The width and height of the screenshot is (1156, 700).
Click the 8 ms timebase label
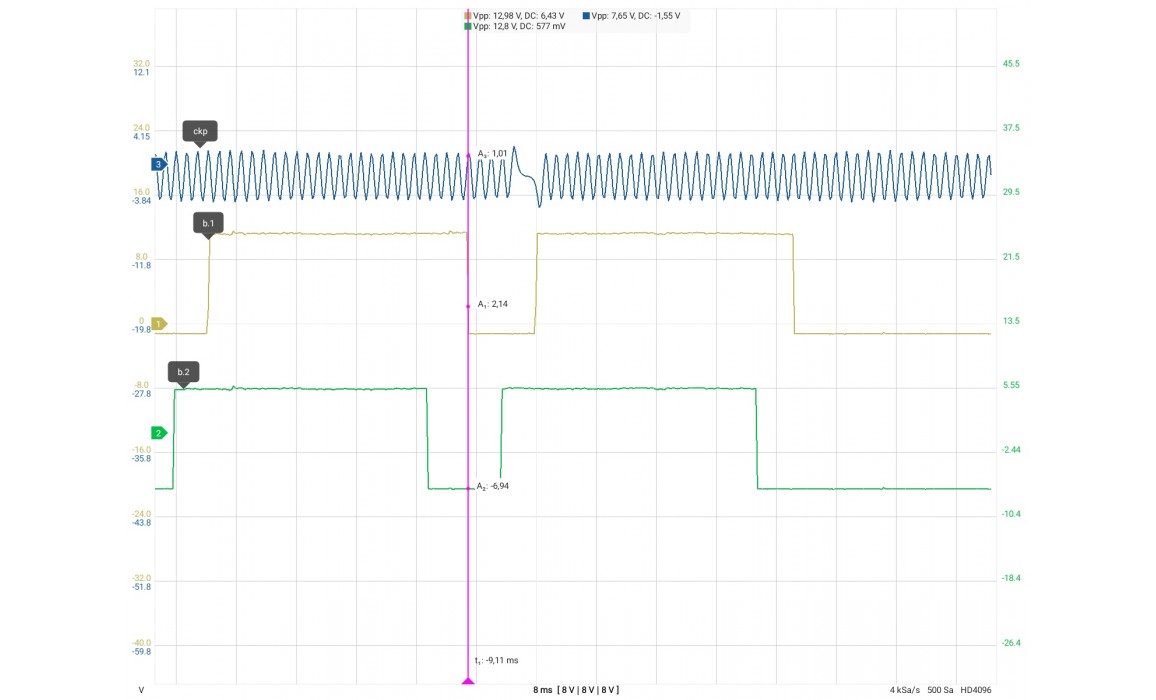[x=542, y=690]
